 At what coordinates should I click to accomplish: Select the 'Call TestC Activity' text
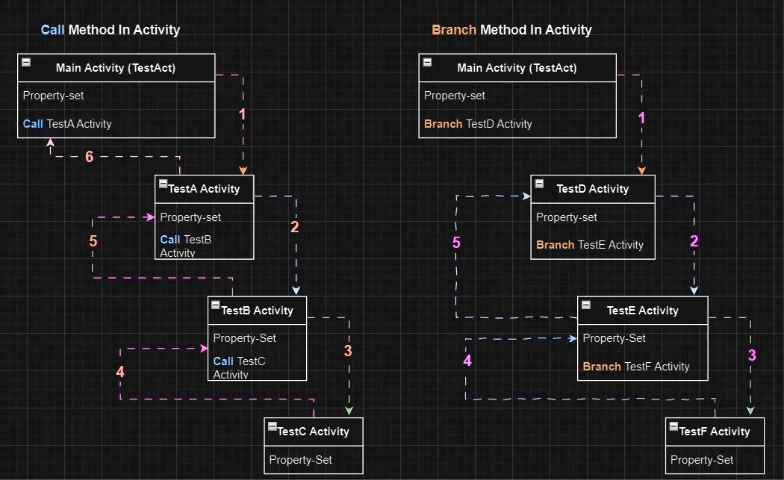[x=239, y=367]
